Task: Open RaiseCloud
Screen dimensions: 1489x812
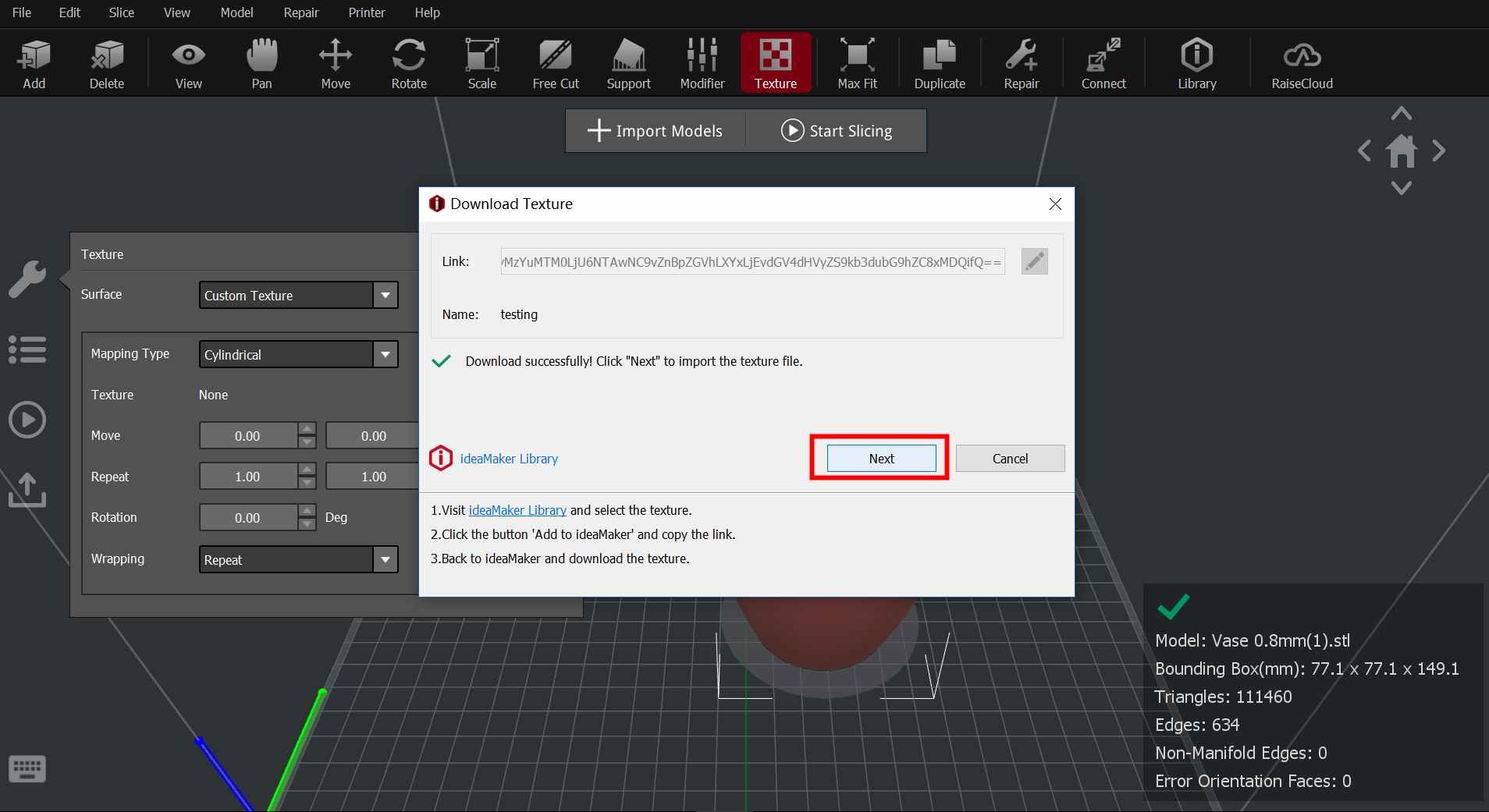Action: (1300, 62)
